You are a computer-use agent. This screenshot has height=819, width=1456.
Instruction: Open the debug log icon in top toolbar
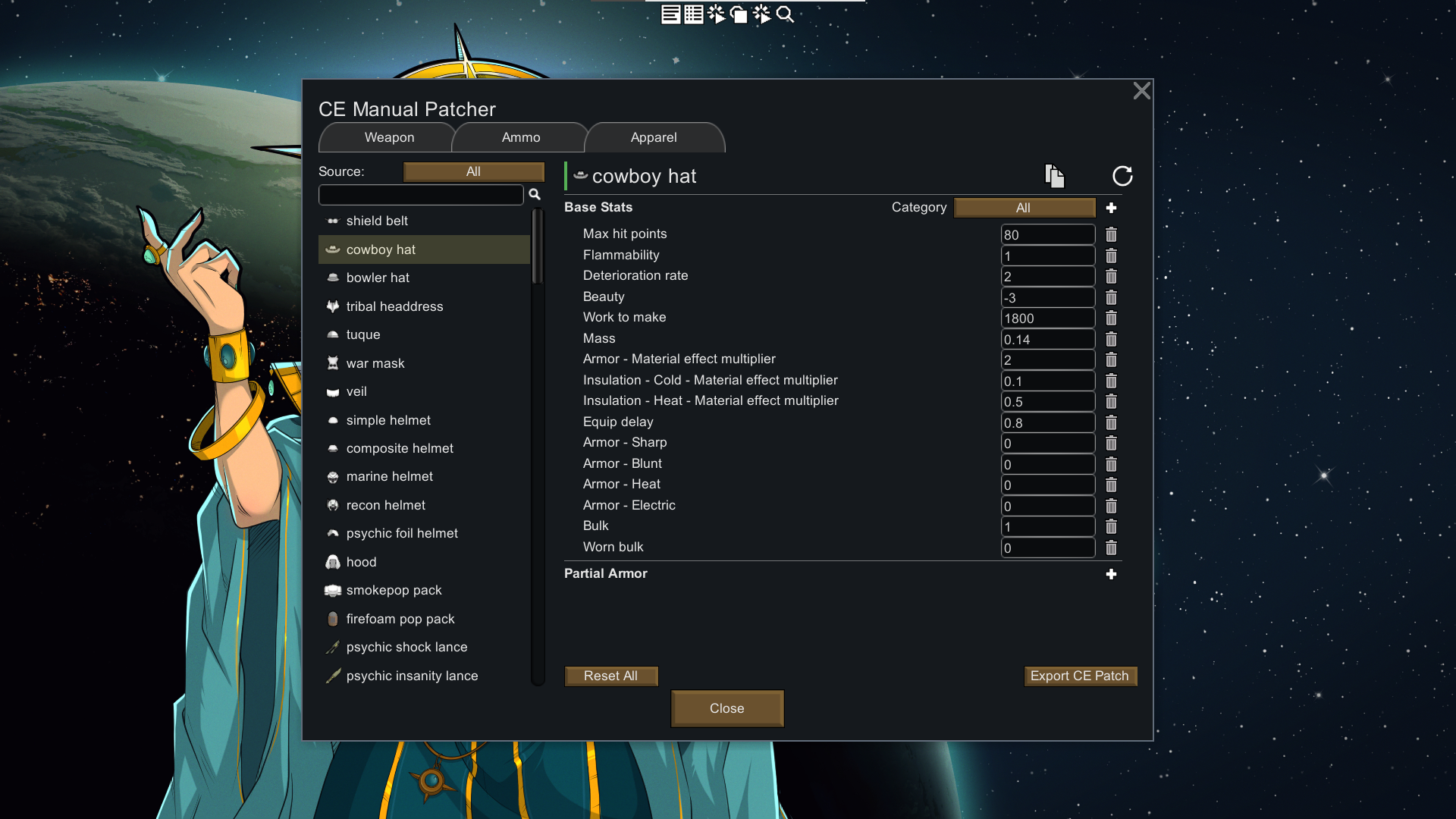670,14
